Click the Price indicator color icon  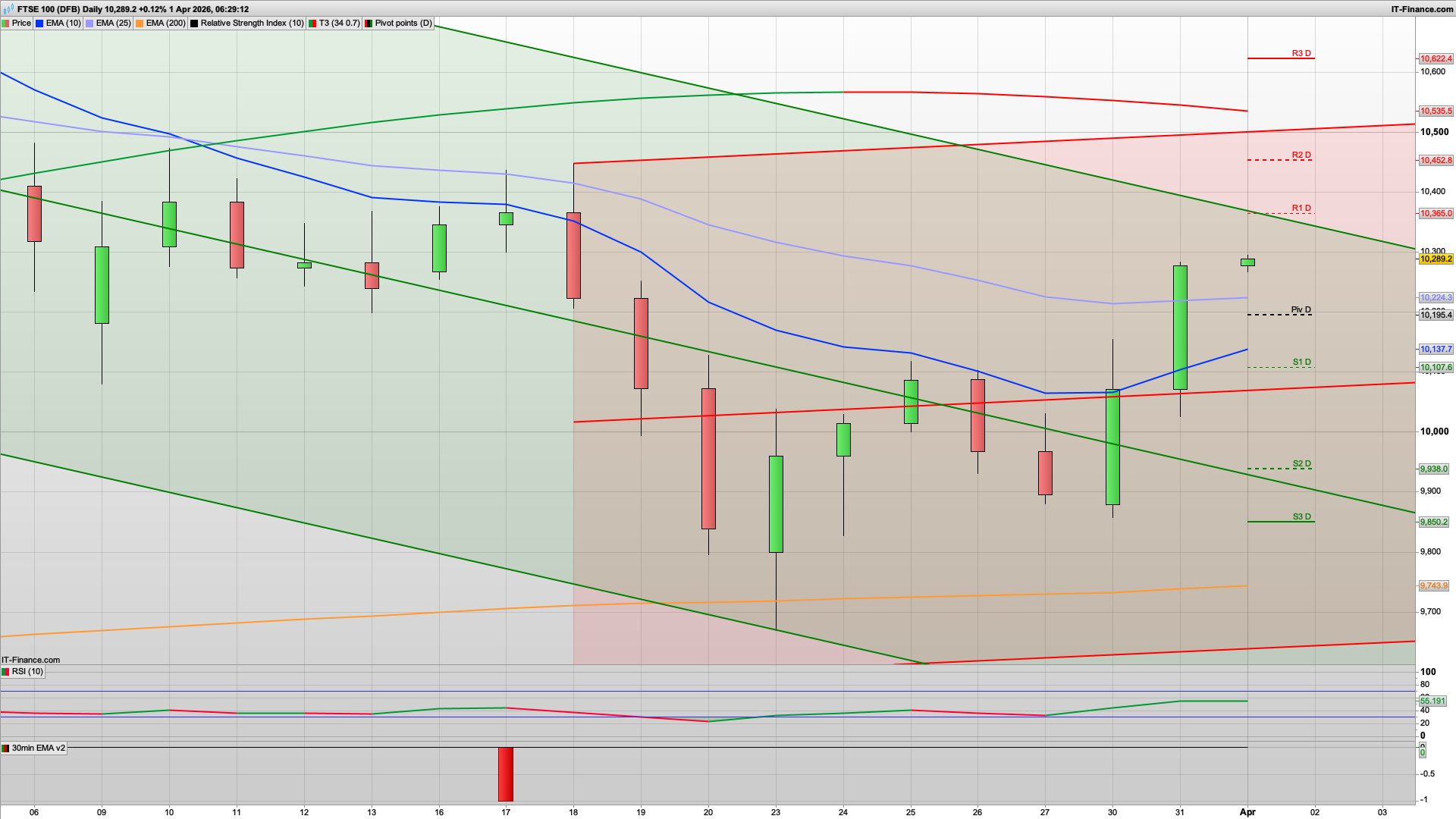point(6,24)
